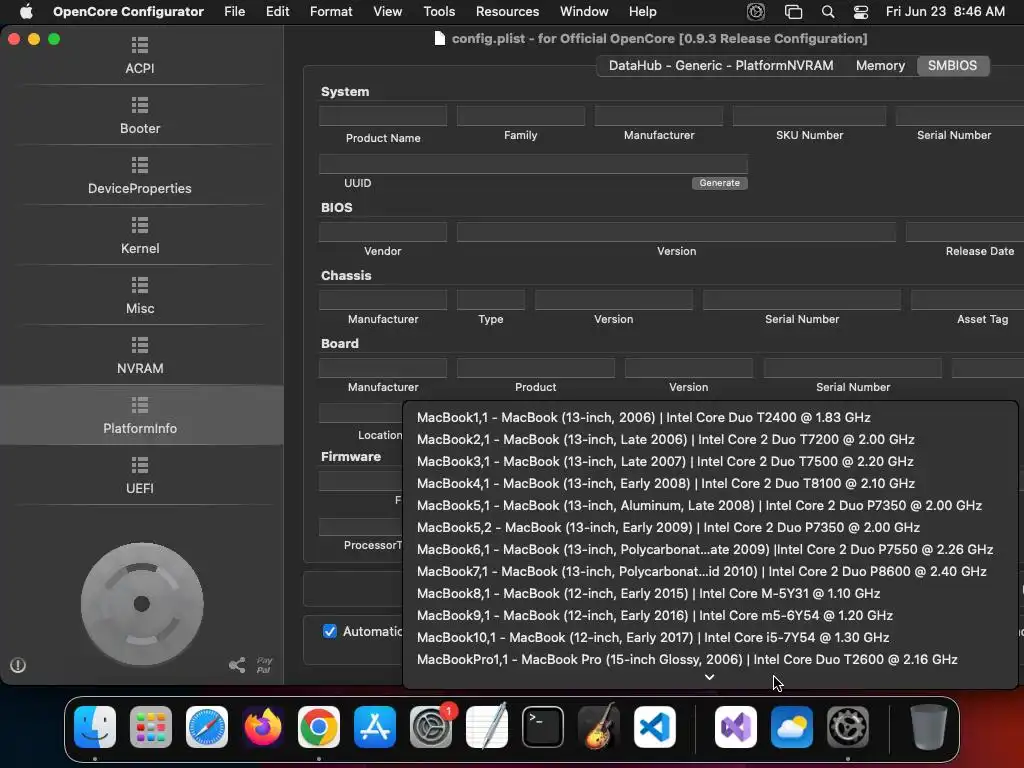Open the Misc section
This screenshot has height=768, width=1024.
coord(140,296)
